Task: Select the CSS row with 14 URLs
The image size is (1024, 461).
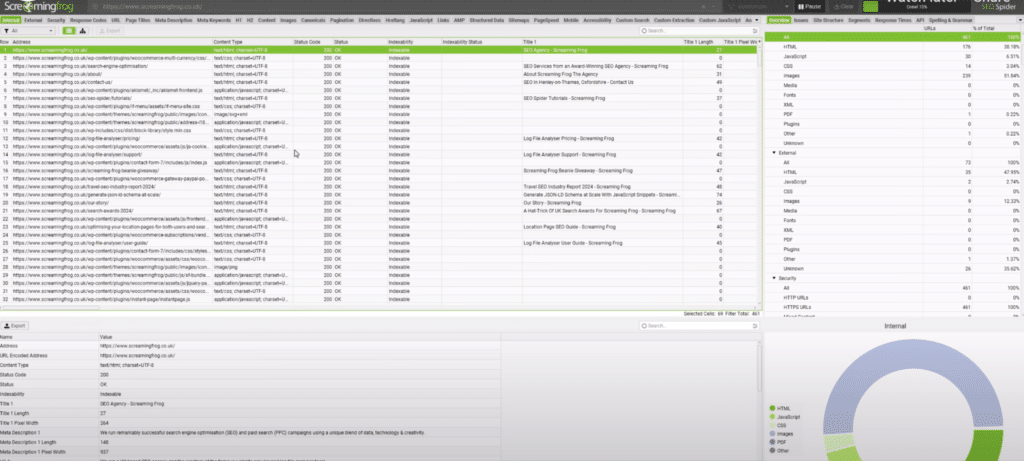Action: tap(893, 66)
